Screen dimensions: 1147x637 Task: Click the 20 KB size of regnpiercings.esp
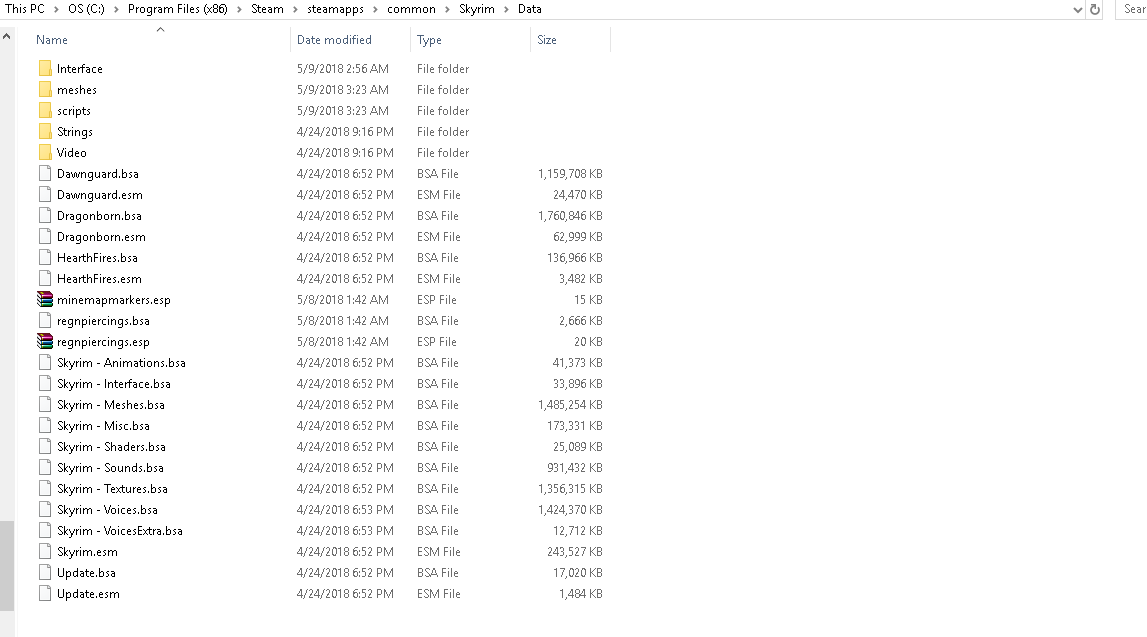(588, 342)
